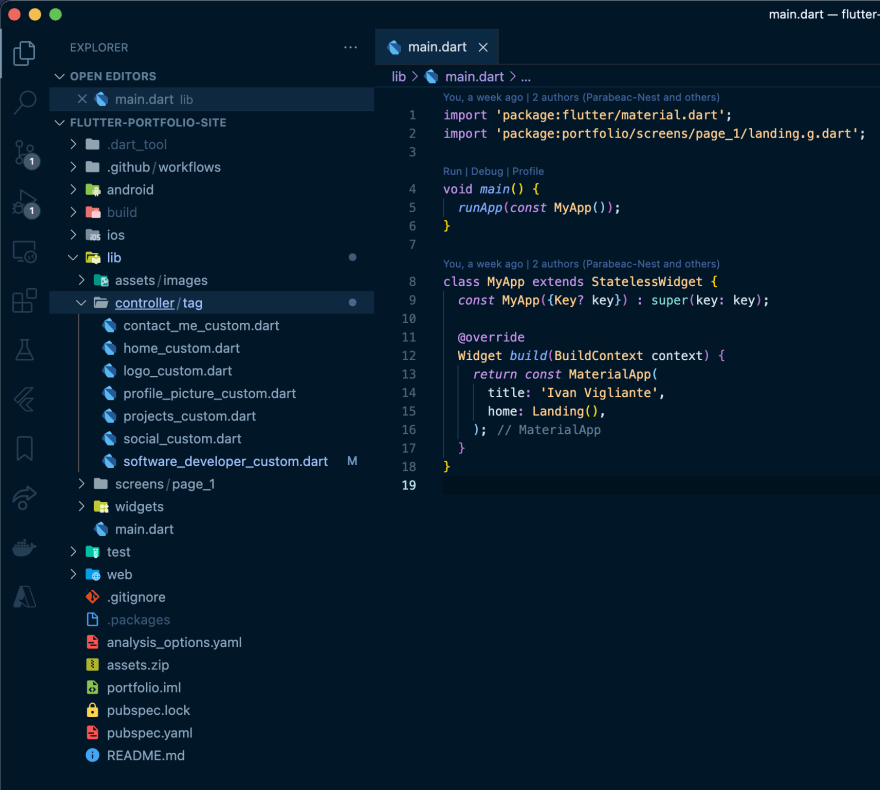Open social_custom.dart file

coord(182,439)
